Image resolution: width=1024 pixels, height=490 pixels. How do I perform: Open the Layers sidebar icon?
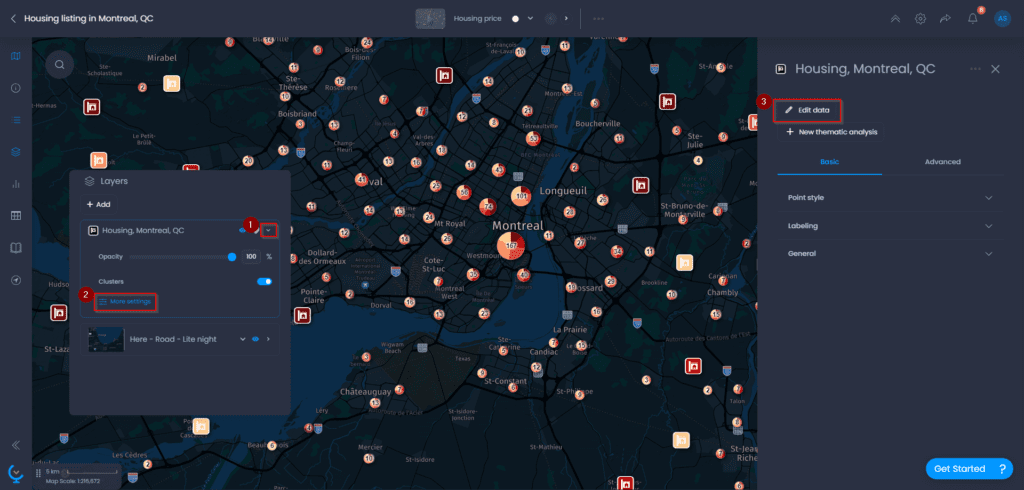click(x=16, y=152)
